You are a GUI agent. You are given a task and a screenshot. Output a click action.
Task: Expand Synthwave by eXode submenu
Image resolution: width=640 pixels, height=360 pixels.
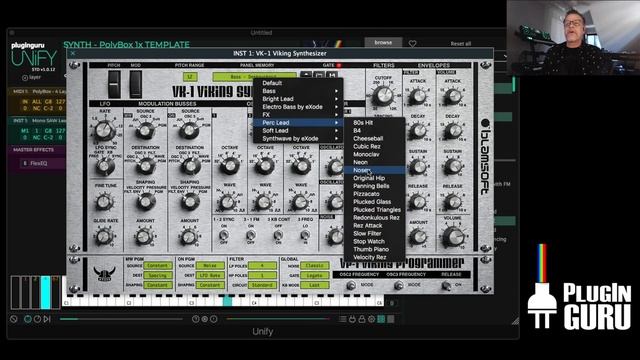click(x=298, y=139)
